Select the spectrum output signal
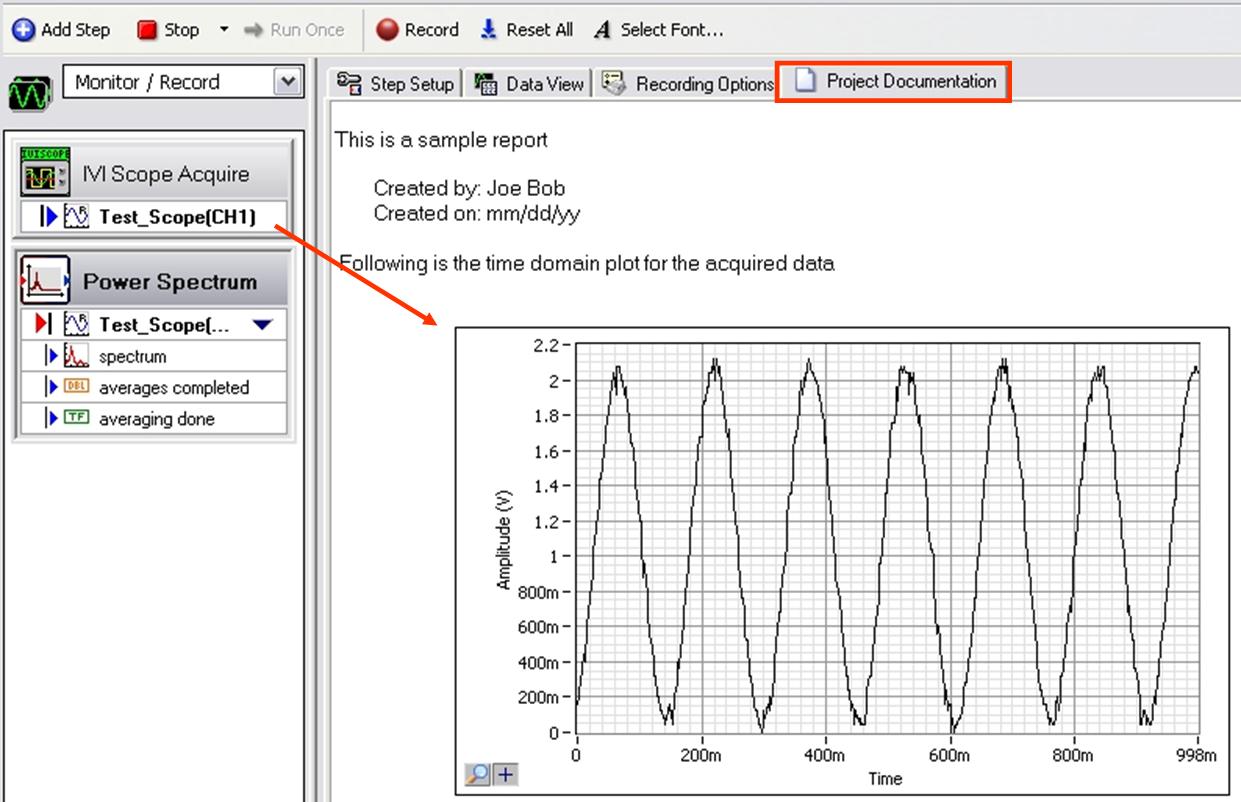The height and width of the screenshot is (802, 1241). 132,356
